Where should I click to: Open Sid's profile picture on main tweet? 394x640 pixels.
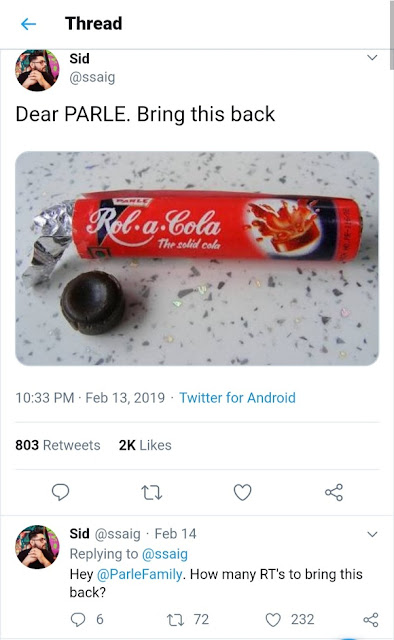pos(37,70)
